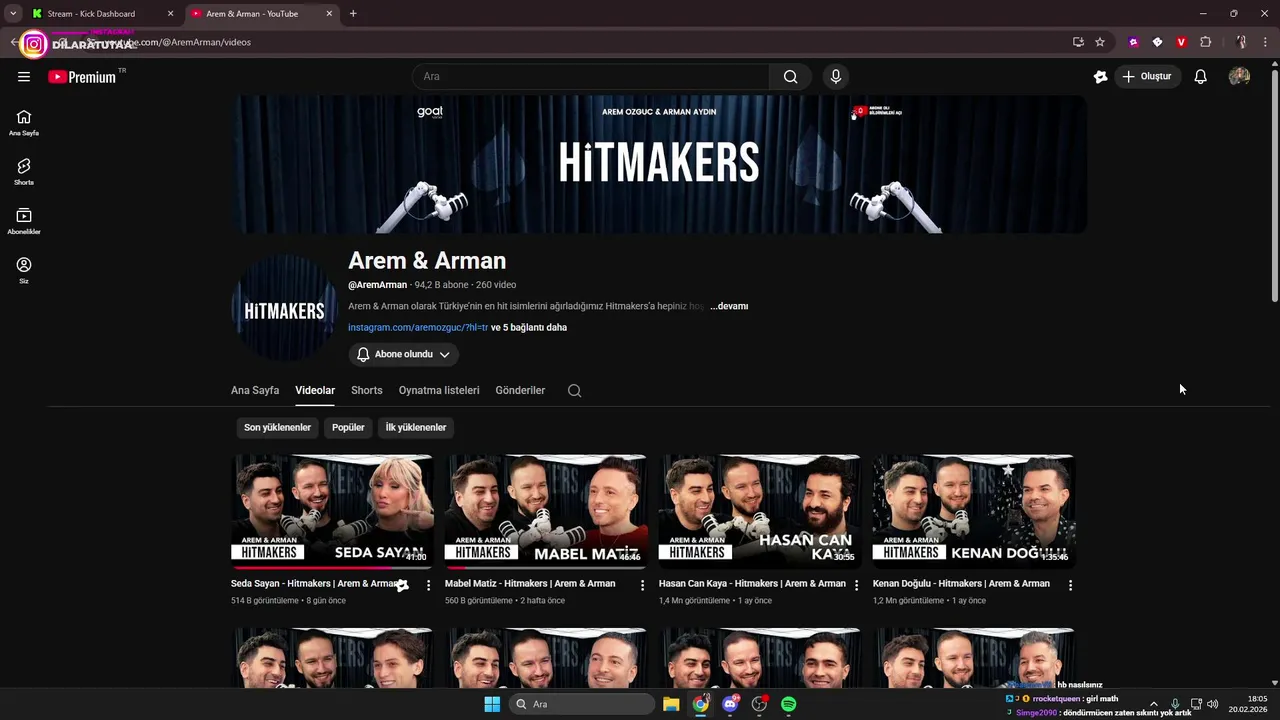Select the Son yüklenenler filter chip

pos(277,427)
